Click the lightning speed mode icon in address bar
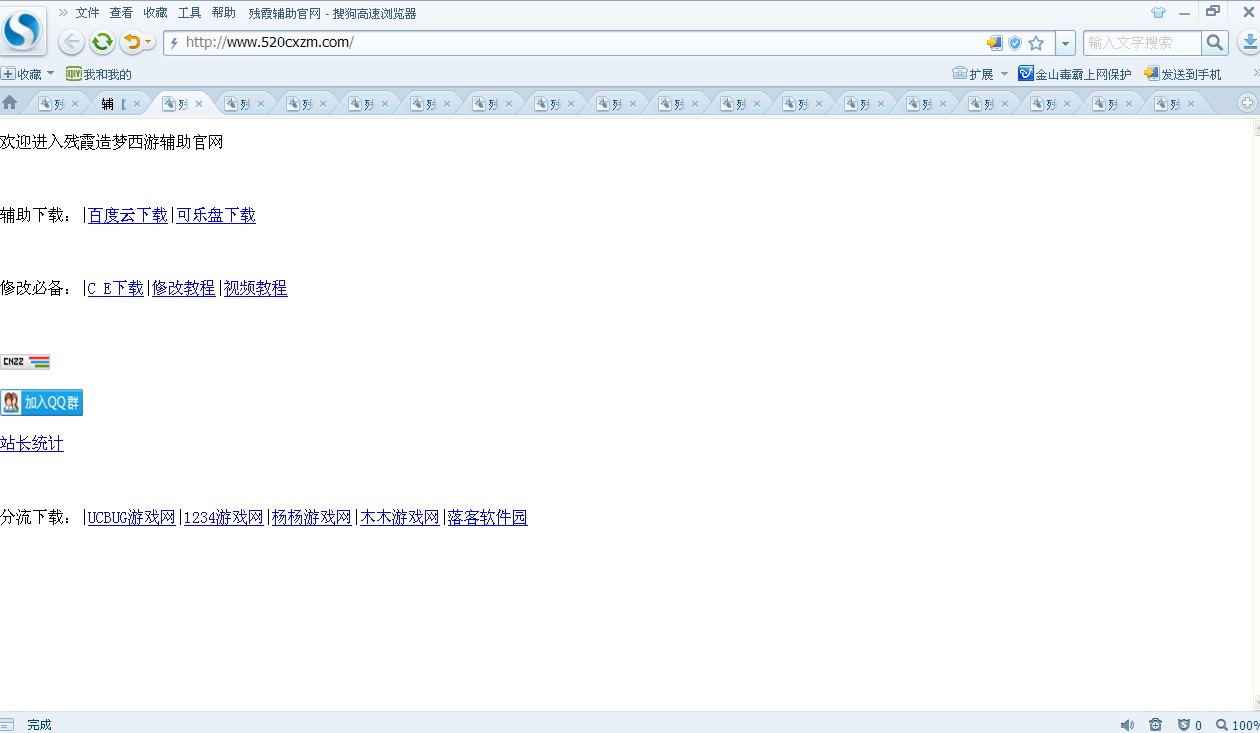The image size is (1260, 733). pos(174,43)
